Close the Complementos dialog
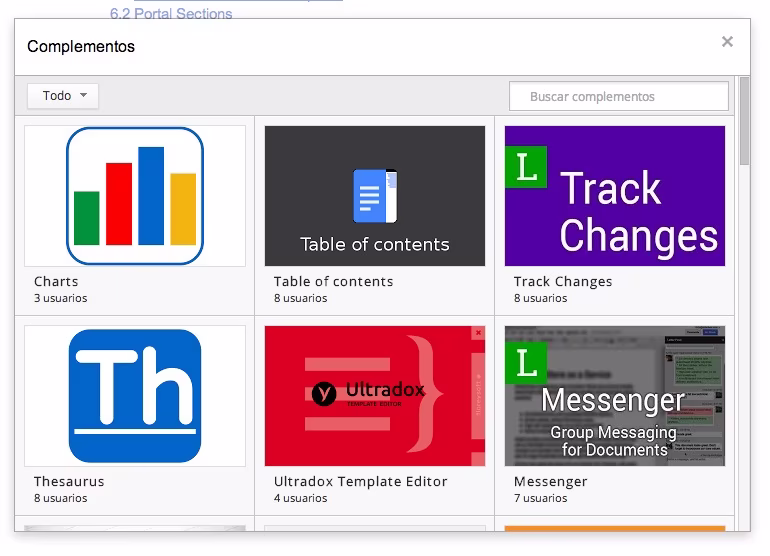770x556 pixels. click(727, 42)
